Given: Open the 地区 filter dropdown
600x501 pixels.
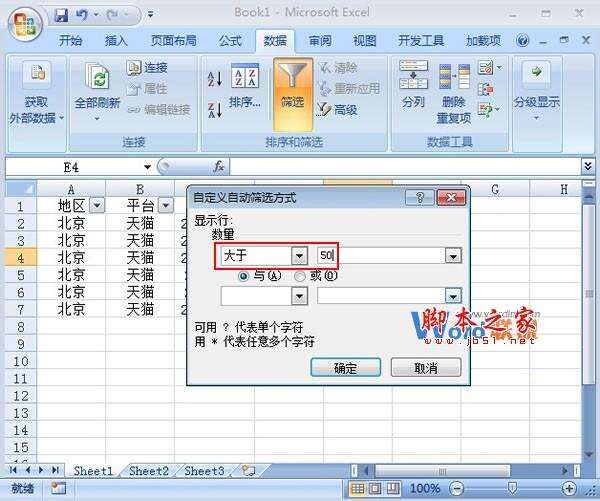Looking at the screenshot, I should 97,206.
